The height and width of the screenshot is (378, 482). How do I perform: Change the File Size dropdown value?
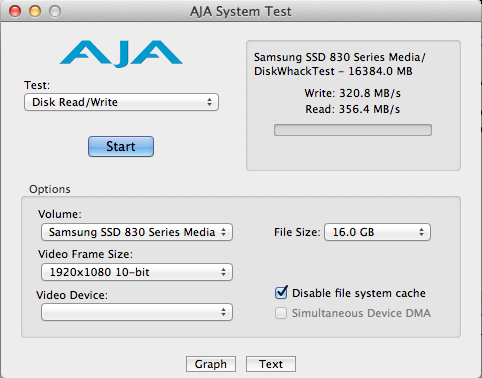point(377,232)
